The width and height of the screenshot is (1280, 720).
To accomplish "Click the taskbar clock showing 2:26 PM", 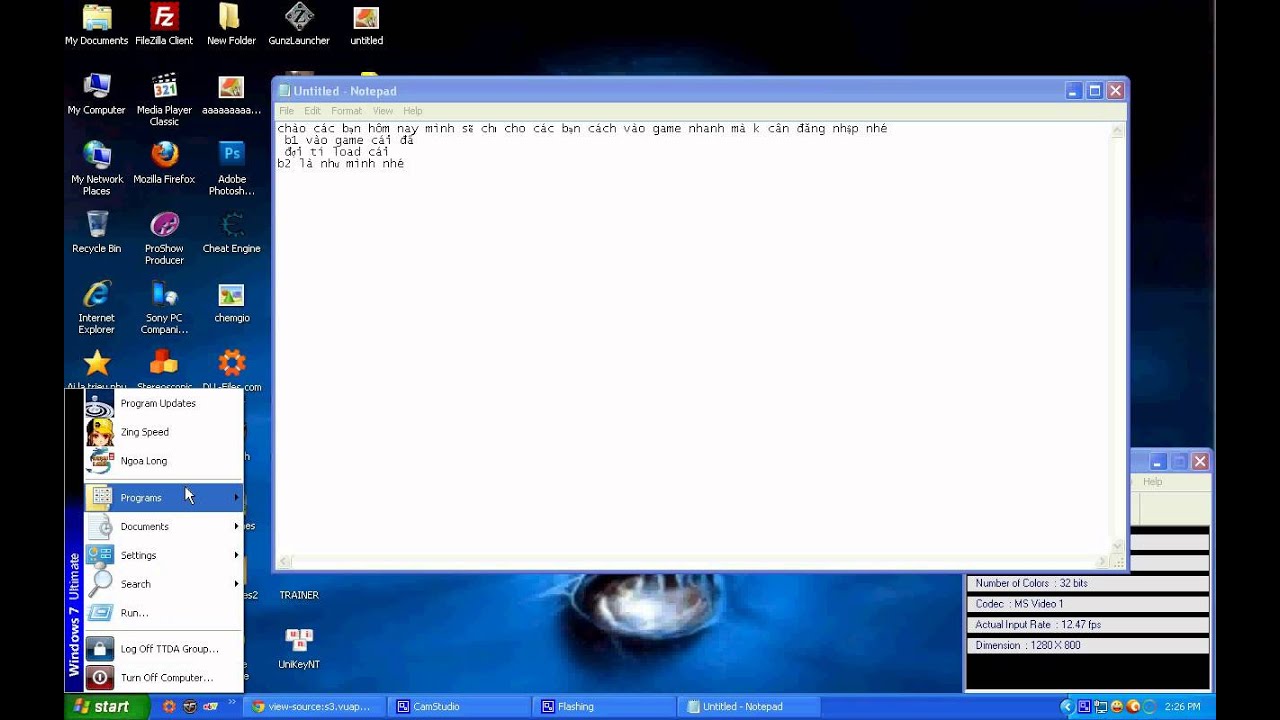I will [x=1182, y=706].
